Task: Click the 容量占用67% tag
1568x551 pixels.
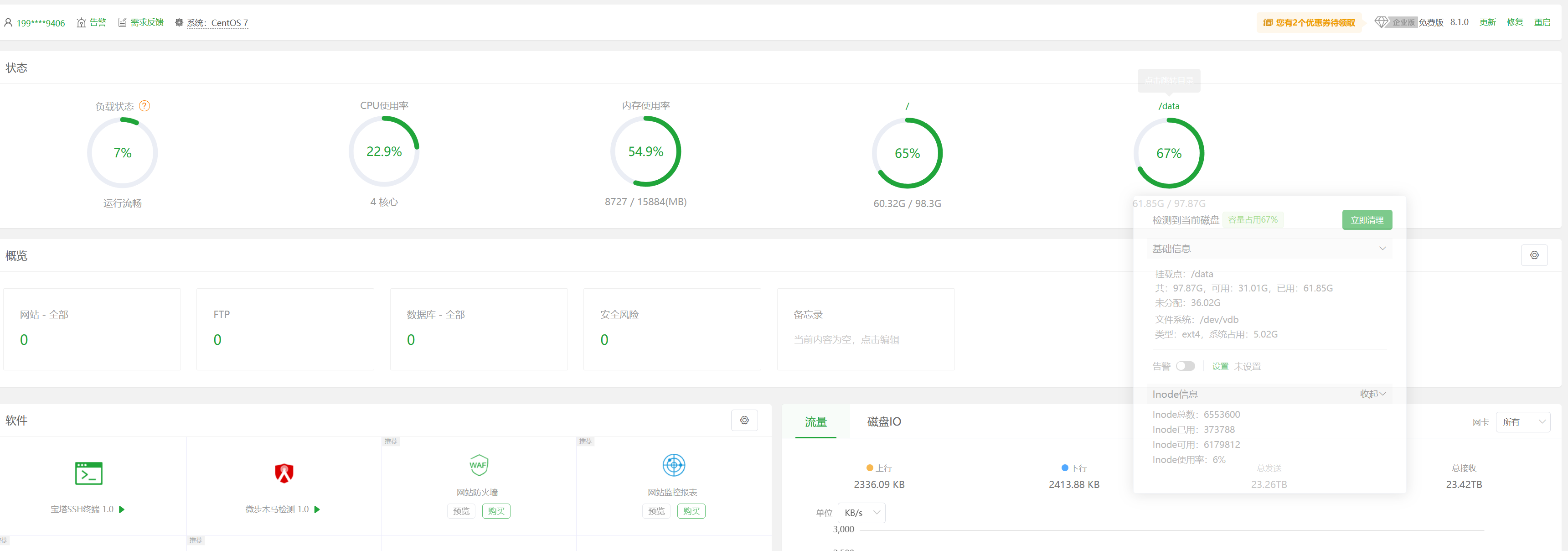Action: [1253, 220]
